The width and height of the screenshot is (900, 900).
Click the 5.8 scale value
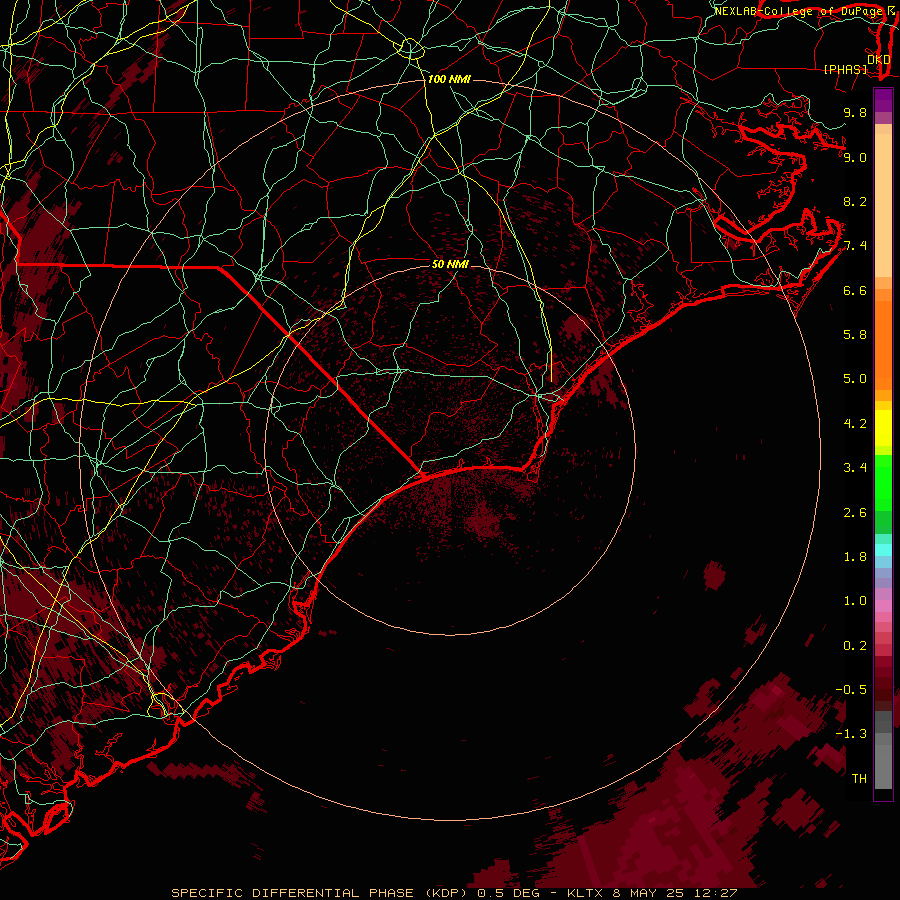pyautogui.click(x=855, y=335)
